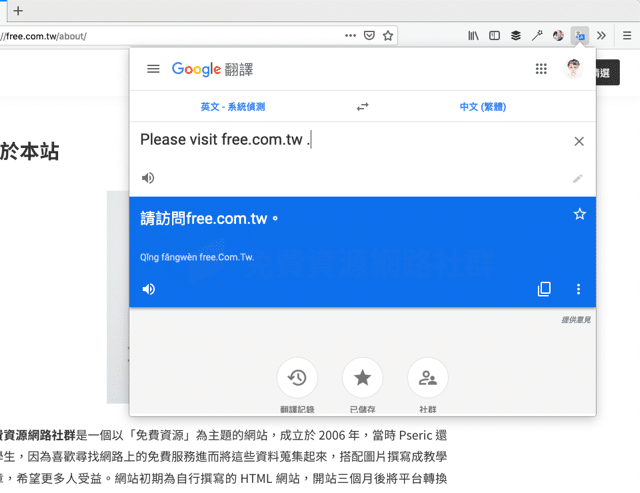Viewport: 640px width, 493px height.
Task: Open the Google apps grid
Action: (x=541, y=69)
